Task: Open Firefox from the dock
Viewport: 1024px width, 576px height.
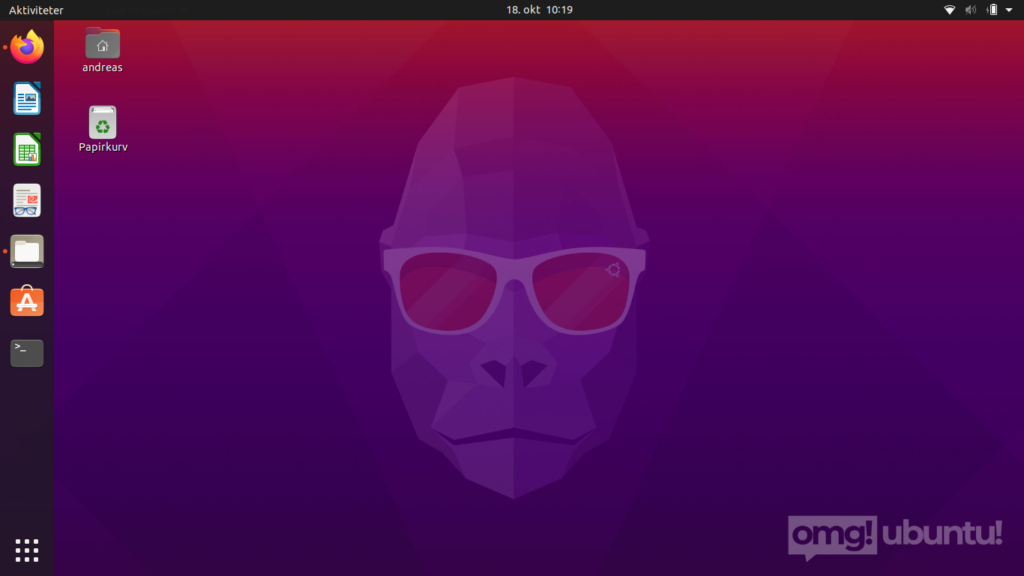Action: (x=27, y=47)
